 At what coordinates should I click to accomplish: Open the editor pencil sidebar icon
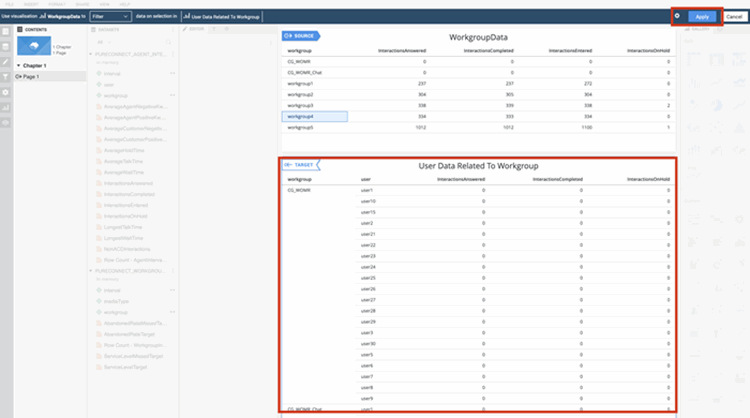6,62
